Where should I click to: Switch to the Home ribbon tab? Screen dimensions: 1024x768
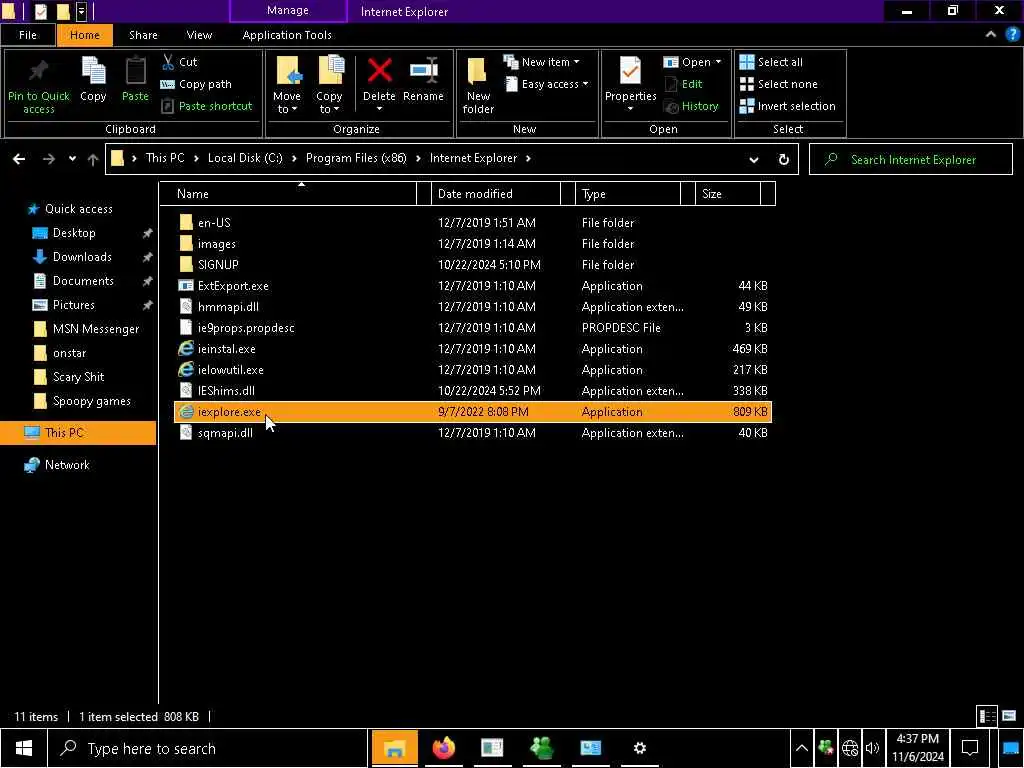click(x=85, y=35)
